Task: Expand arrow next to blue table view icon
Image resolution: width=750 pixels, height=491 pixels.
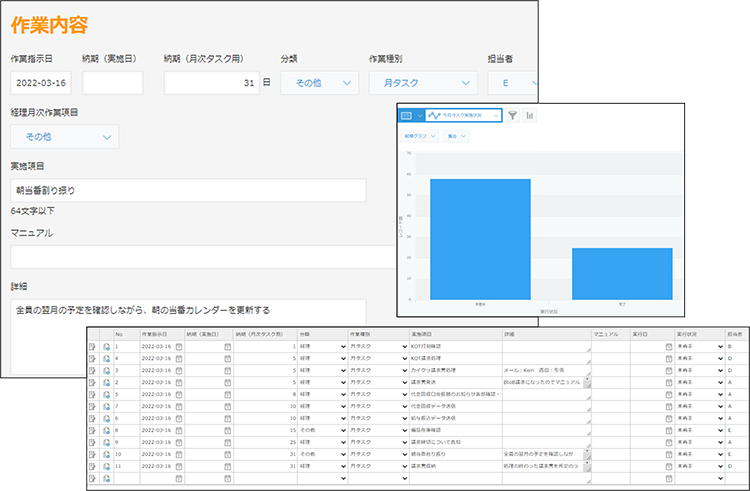Action: tap(419, 115)
